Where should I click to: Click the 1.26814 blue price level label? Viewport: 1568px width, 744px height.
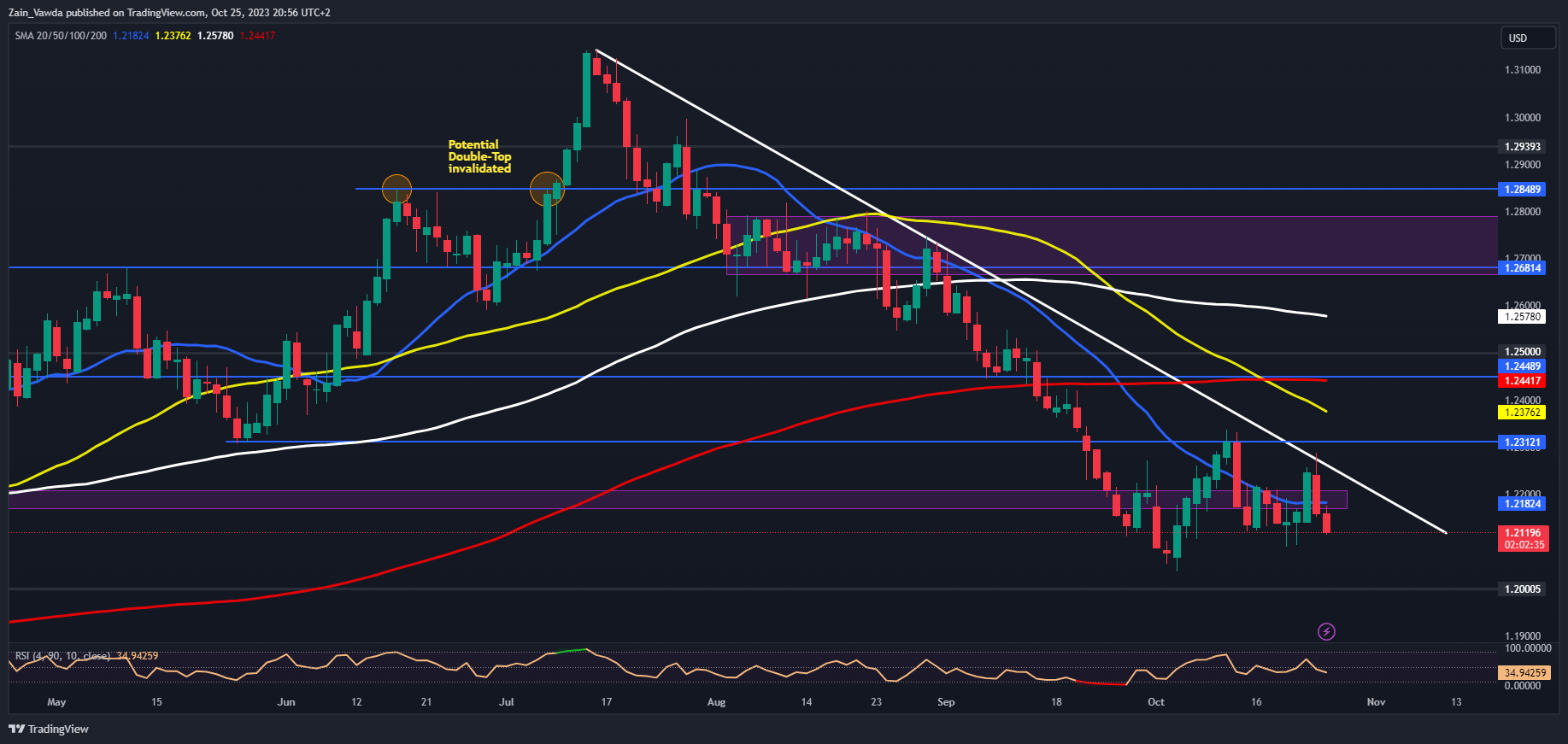(1523, 268)
